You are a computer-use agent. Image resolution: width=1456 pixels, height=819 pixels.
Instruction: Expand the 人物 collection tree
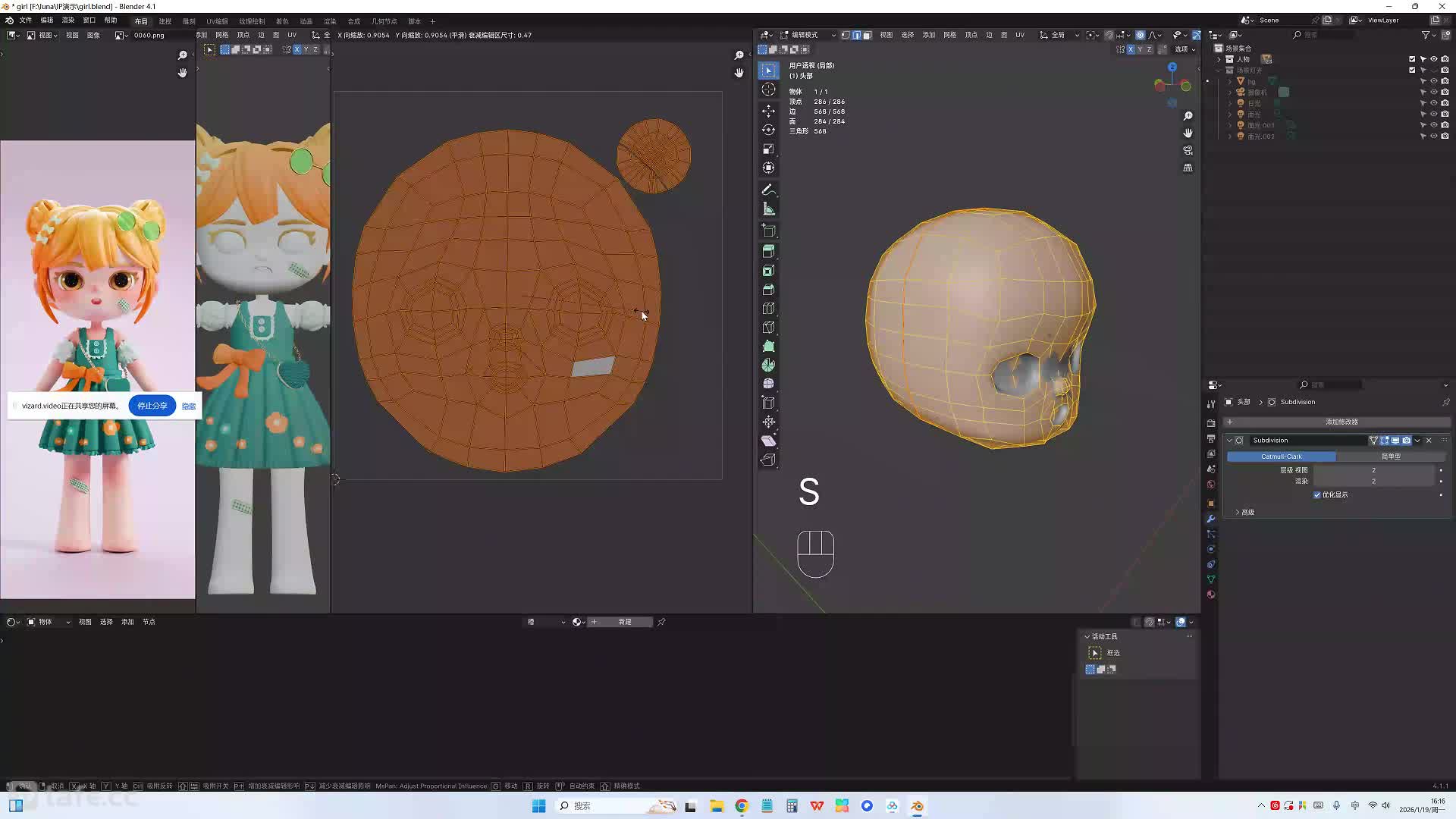pos(1219,59)
